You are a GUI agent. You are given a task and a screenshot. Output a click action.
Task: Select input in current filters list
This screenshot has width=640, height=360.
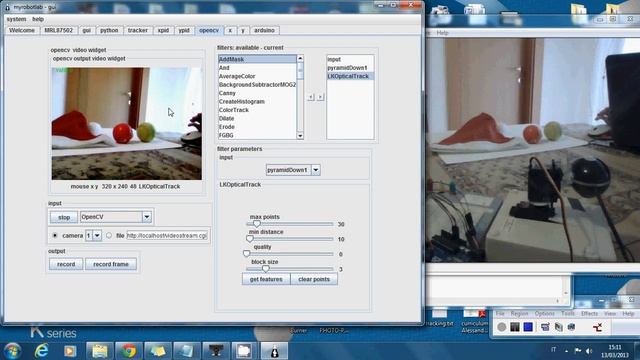click(x=350, y=59)
